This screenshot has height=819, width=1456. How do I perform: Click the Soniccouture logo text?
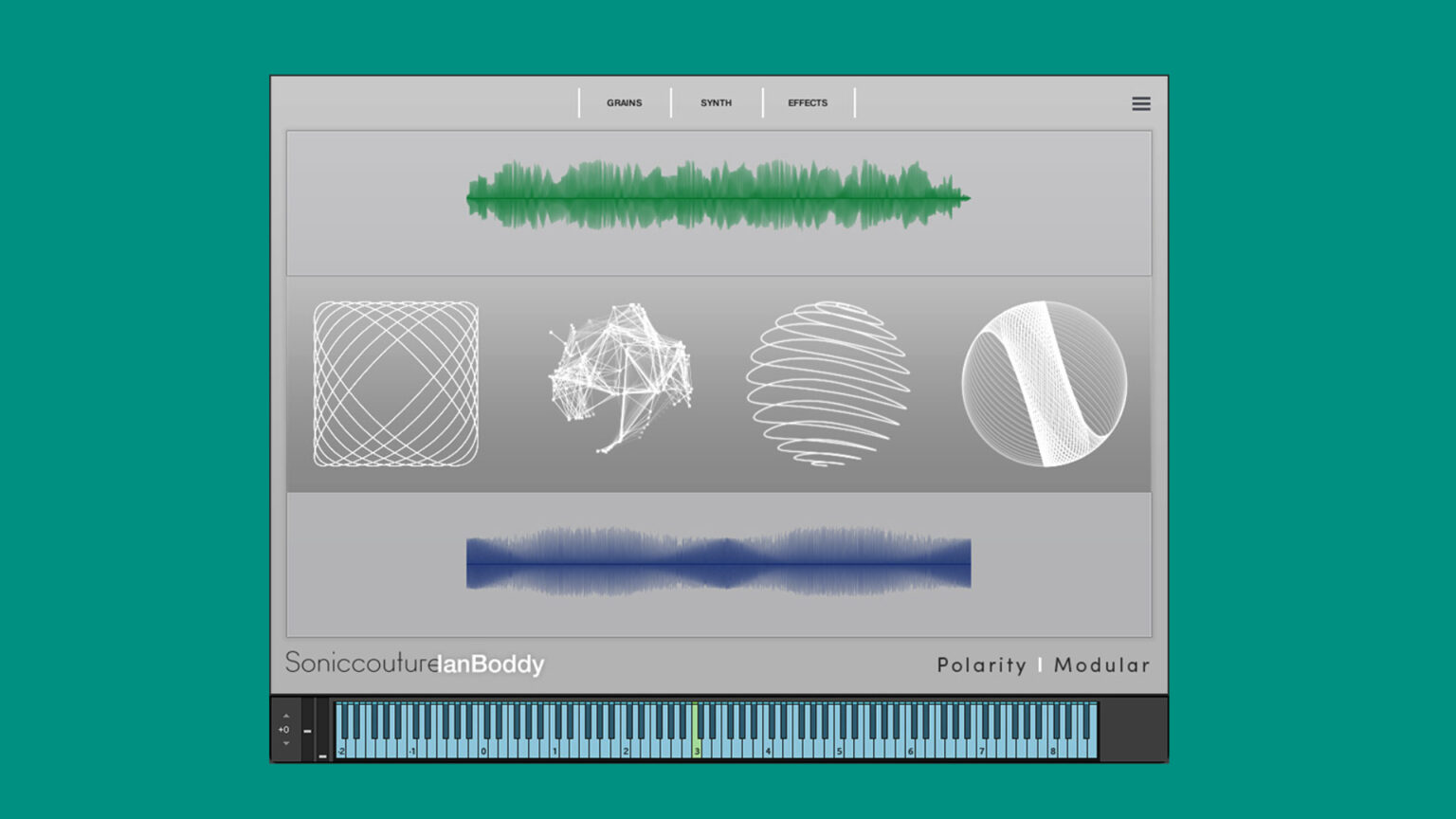(x=362, y=664)
